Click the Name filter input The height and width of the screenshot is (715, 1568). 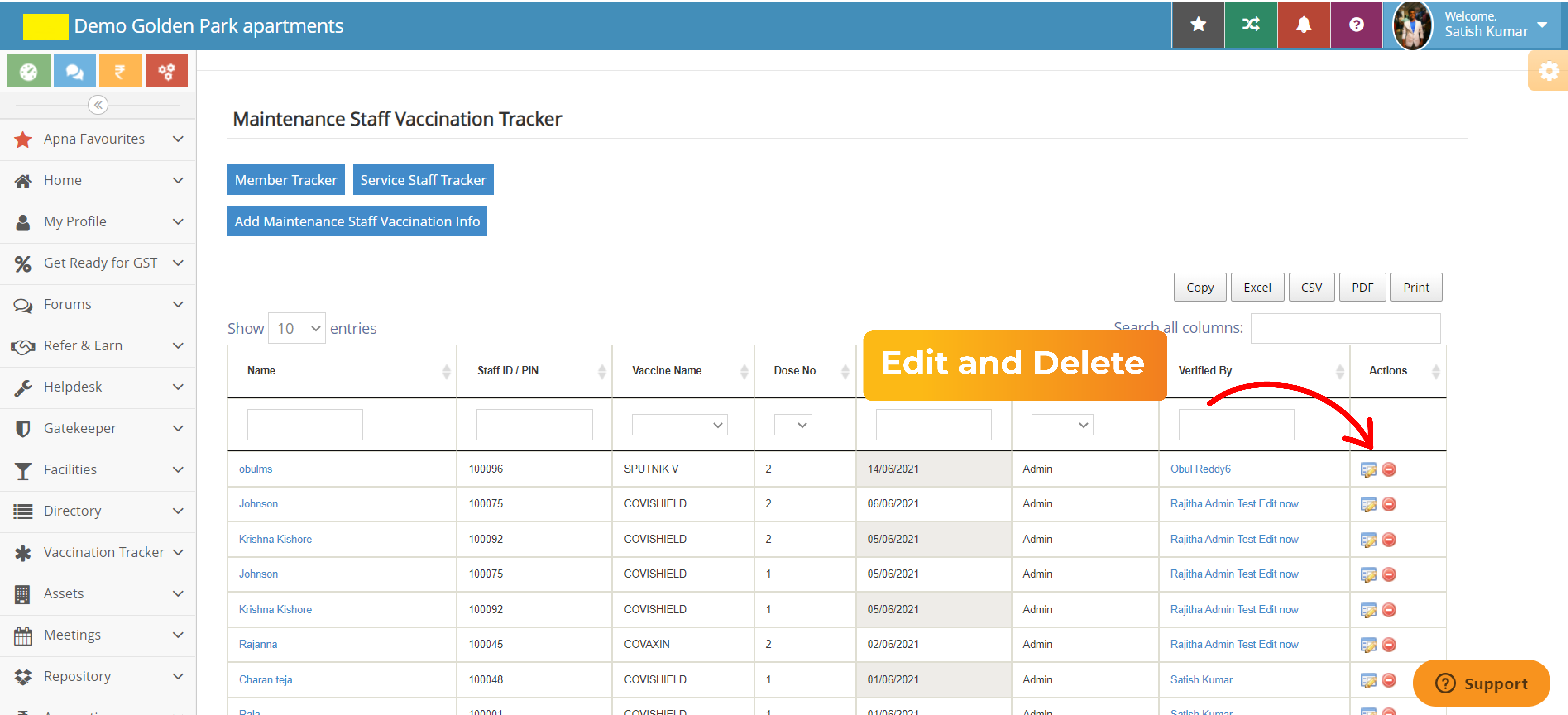click(305, 425)
